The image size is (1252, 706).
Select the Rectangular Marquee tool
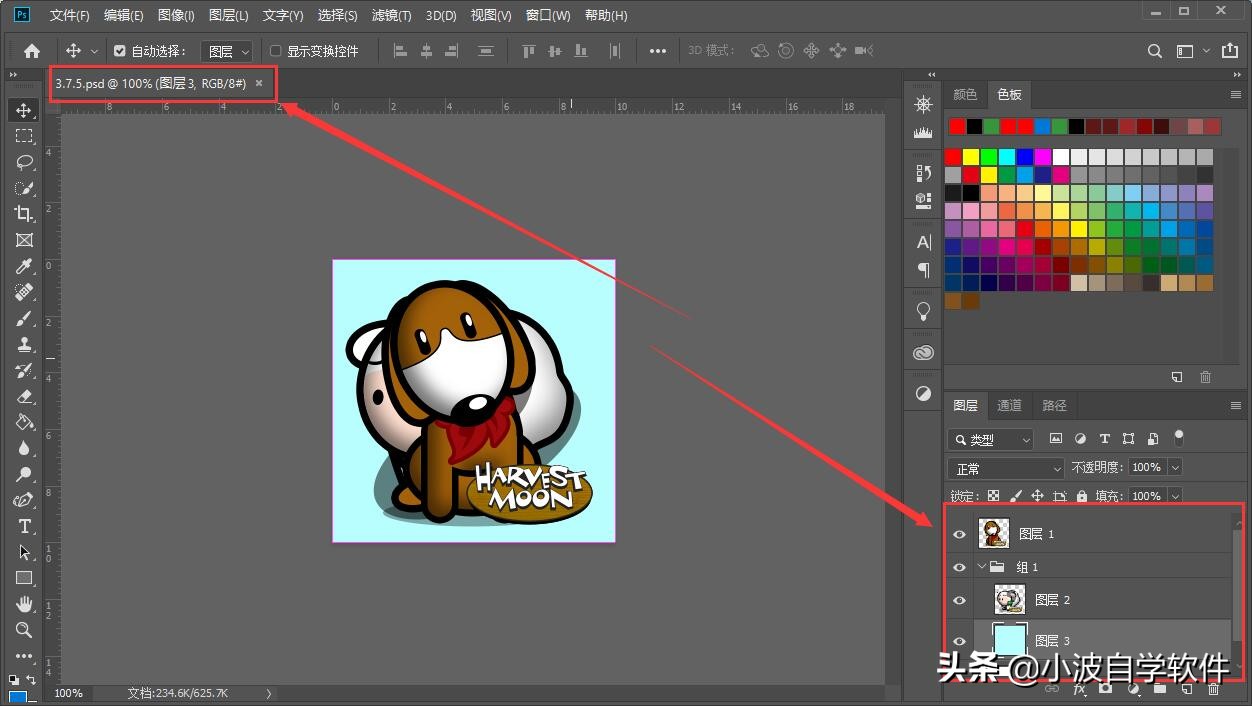24,136
